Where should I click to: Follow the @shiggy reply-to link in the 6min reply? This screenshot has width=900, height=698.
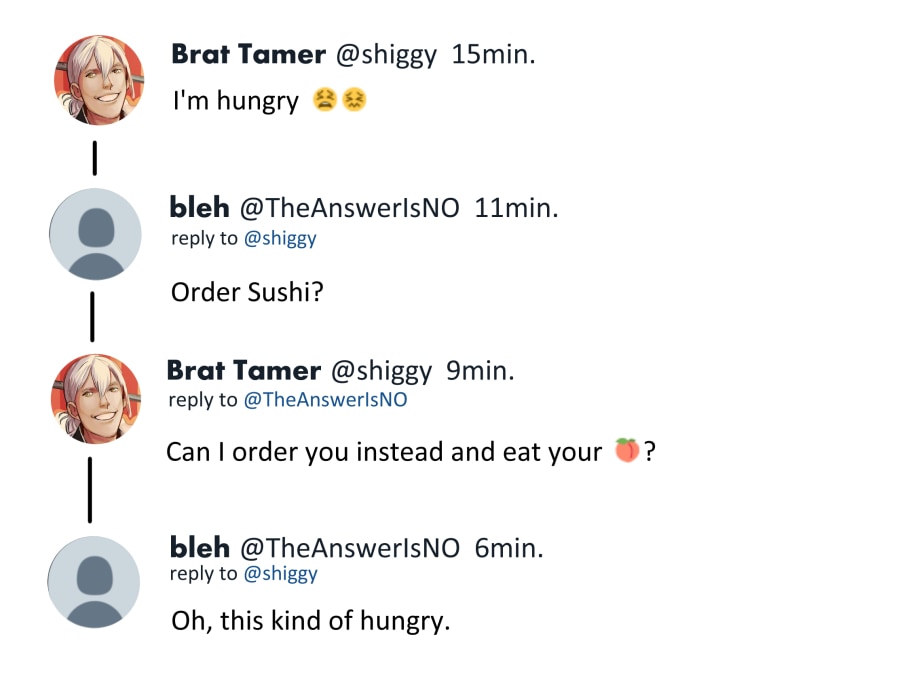pyautogui.click(x=280, y=573)
